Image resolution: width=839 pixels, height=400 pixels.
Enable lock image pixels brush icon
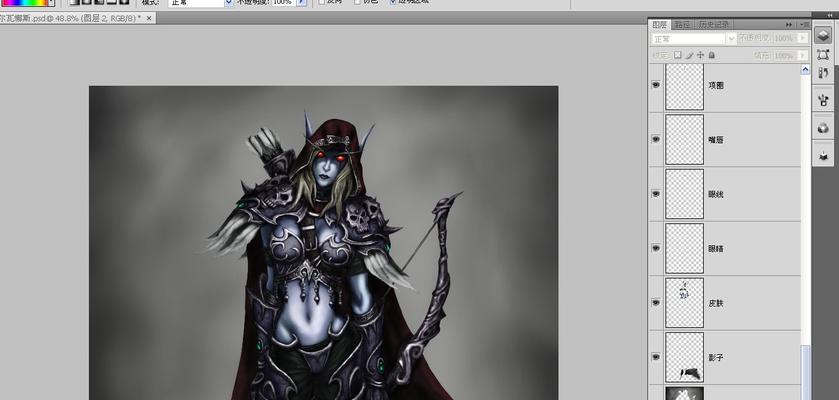coord(689,55)
